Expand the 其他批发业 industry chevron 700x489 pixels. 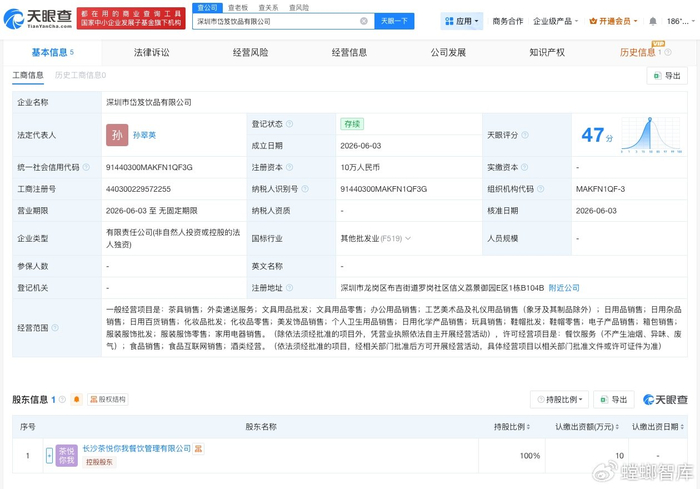408,238
